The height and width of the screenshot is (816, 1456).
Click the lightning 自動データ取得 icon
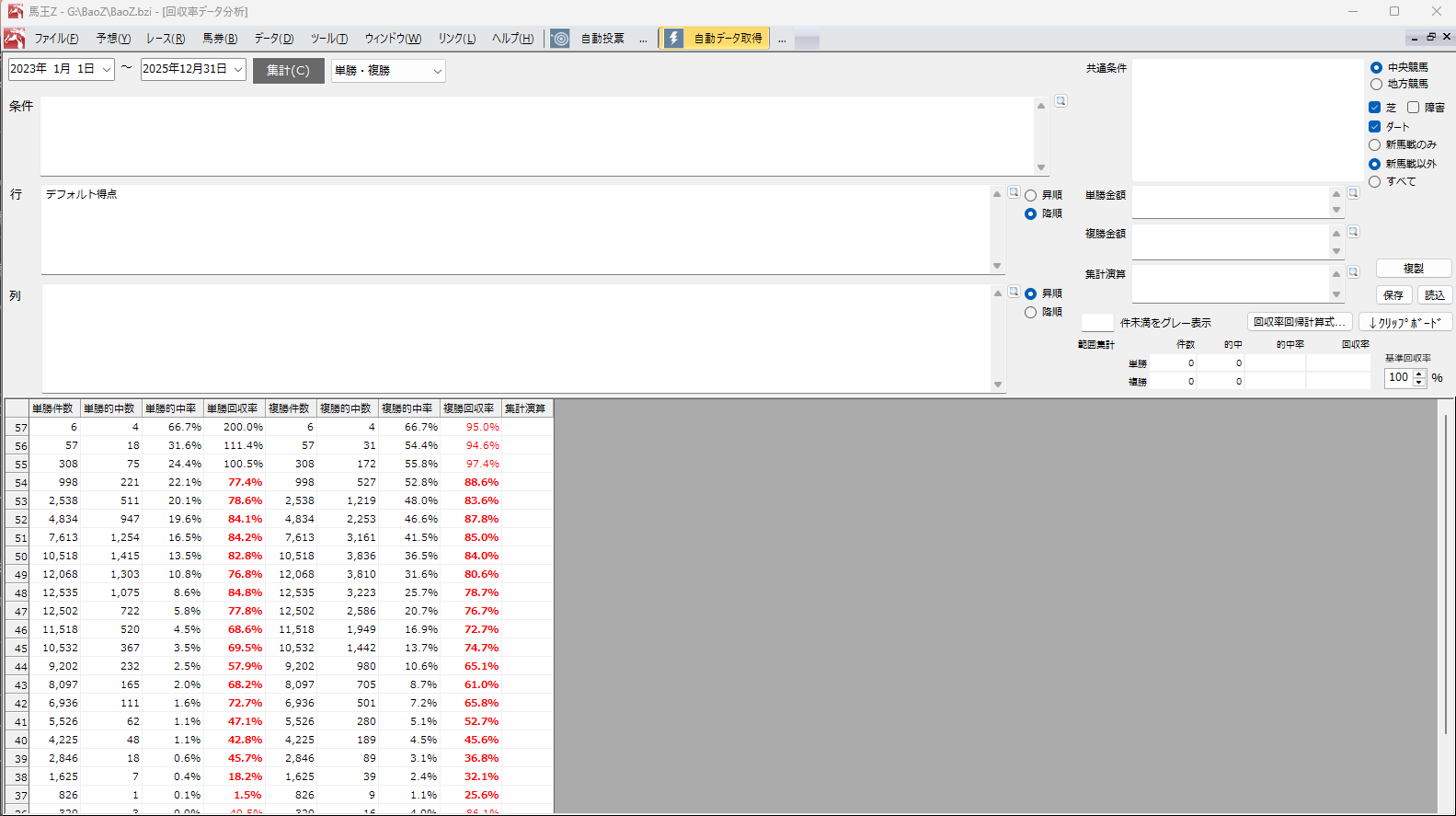pyautogui.click(x=674, y=39)
